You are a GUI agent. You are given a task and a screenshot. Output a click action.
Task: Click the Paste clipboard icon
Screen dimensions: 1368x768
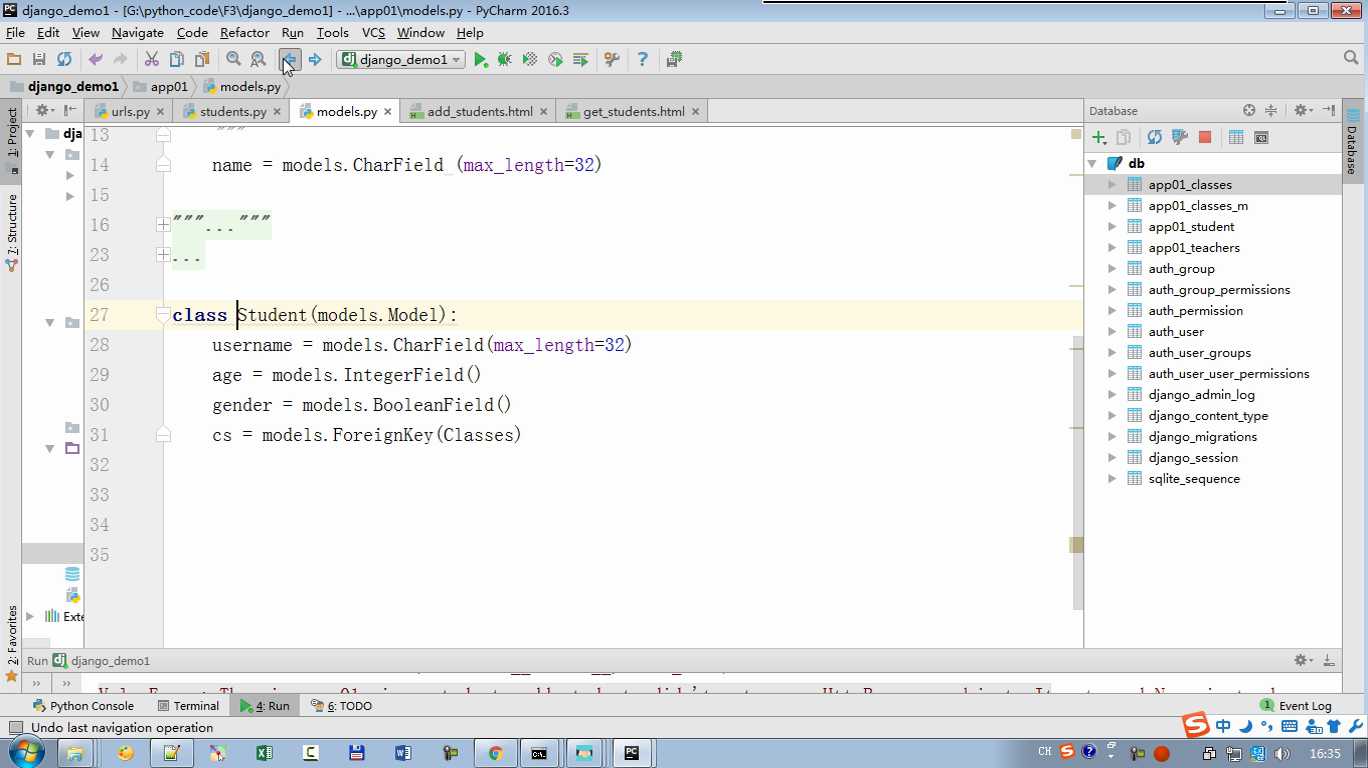tap(202, 60)
